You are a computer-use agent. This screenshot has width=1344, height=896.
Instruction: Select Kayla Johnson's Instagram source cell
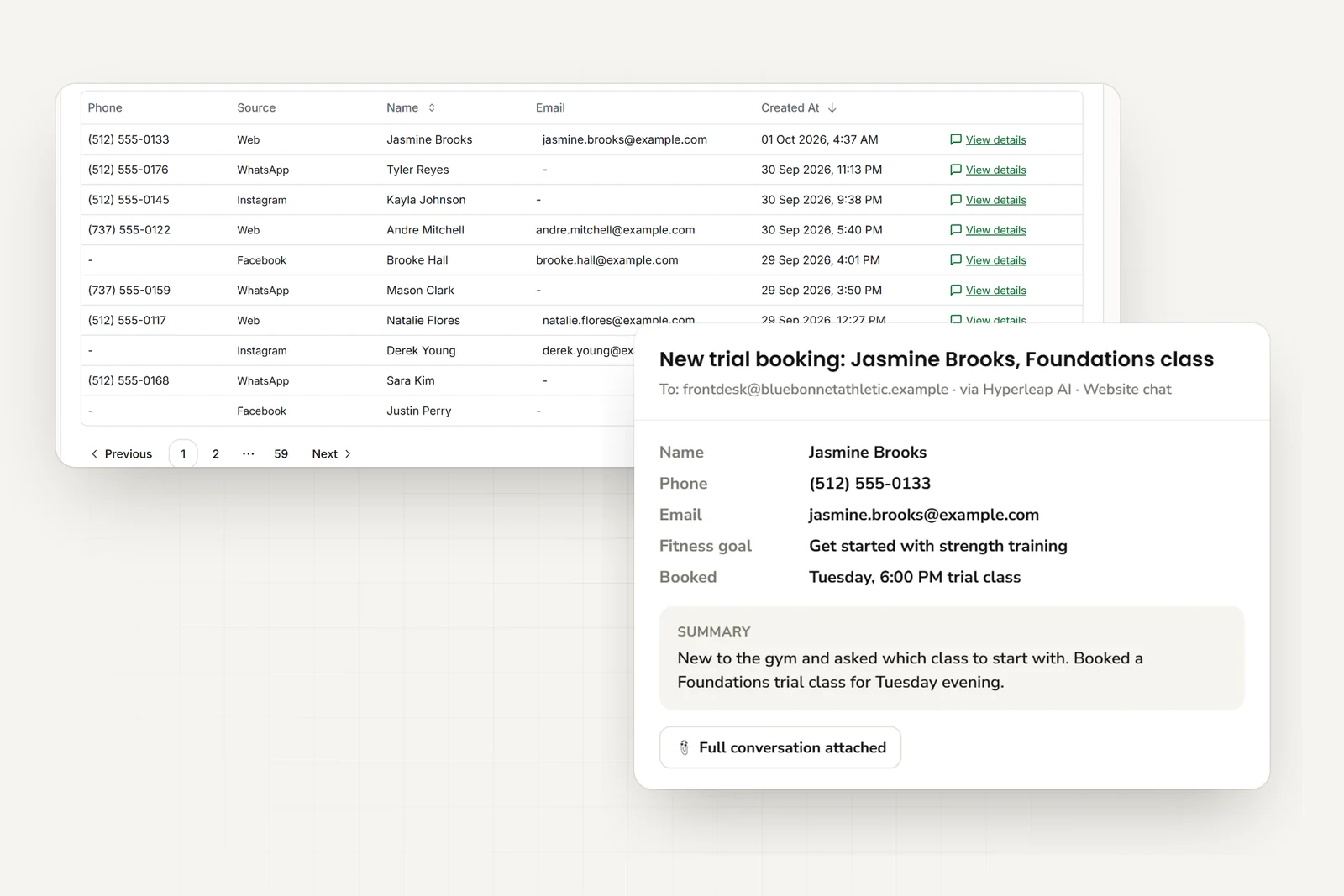click(262, 200)
